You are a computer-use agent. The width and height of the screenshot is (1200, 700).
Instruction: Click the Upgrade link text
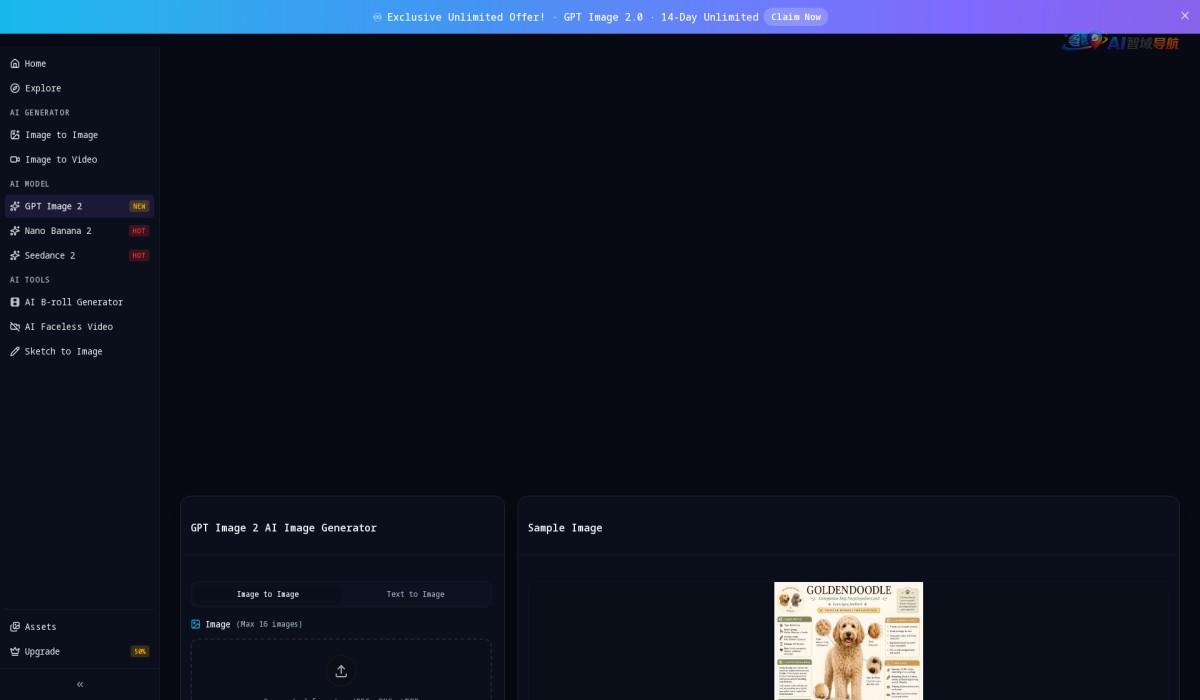(42, 652)
